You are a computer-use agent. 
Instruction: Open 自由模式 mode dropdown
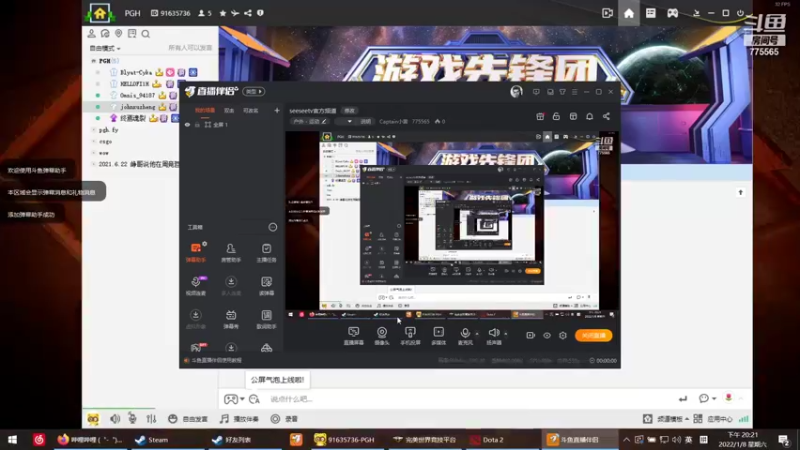pos(105,48)
